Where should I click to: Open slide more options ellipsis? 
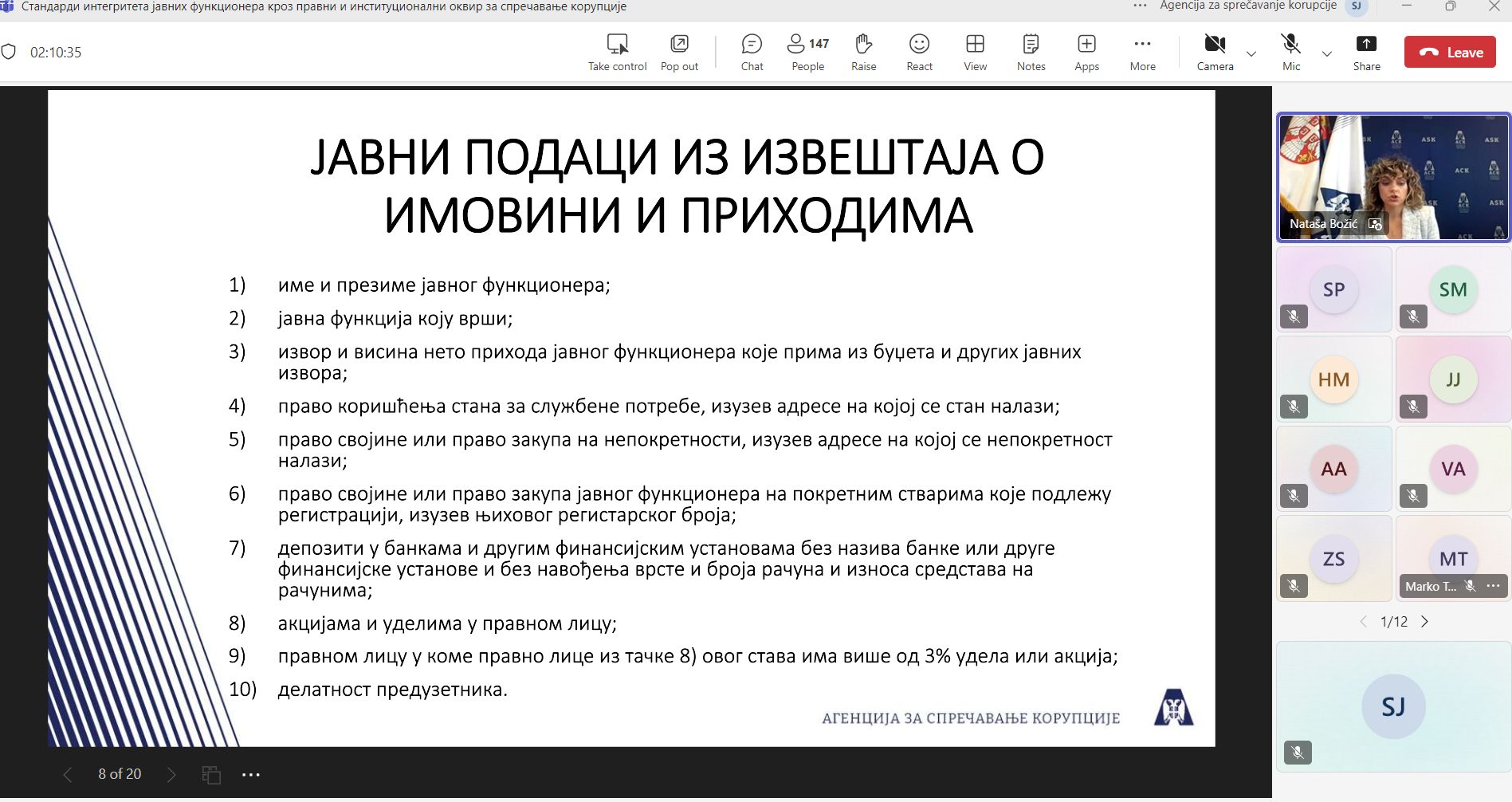click(251, 775)
